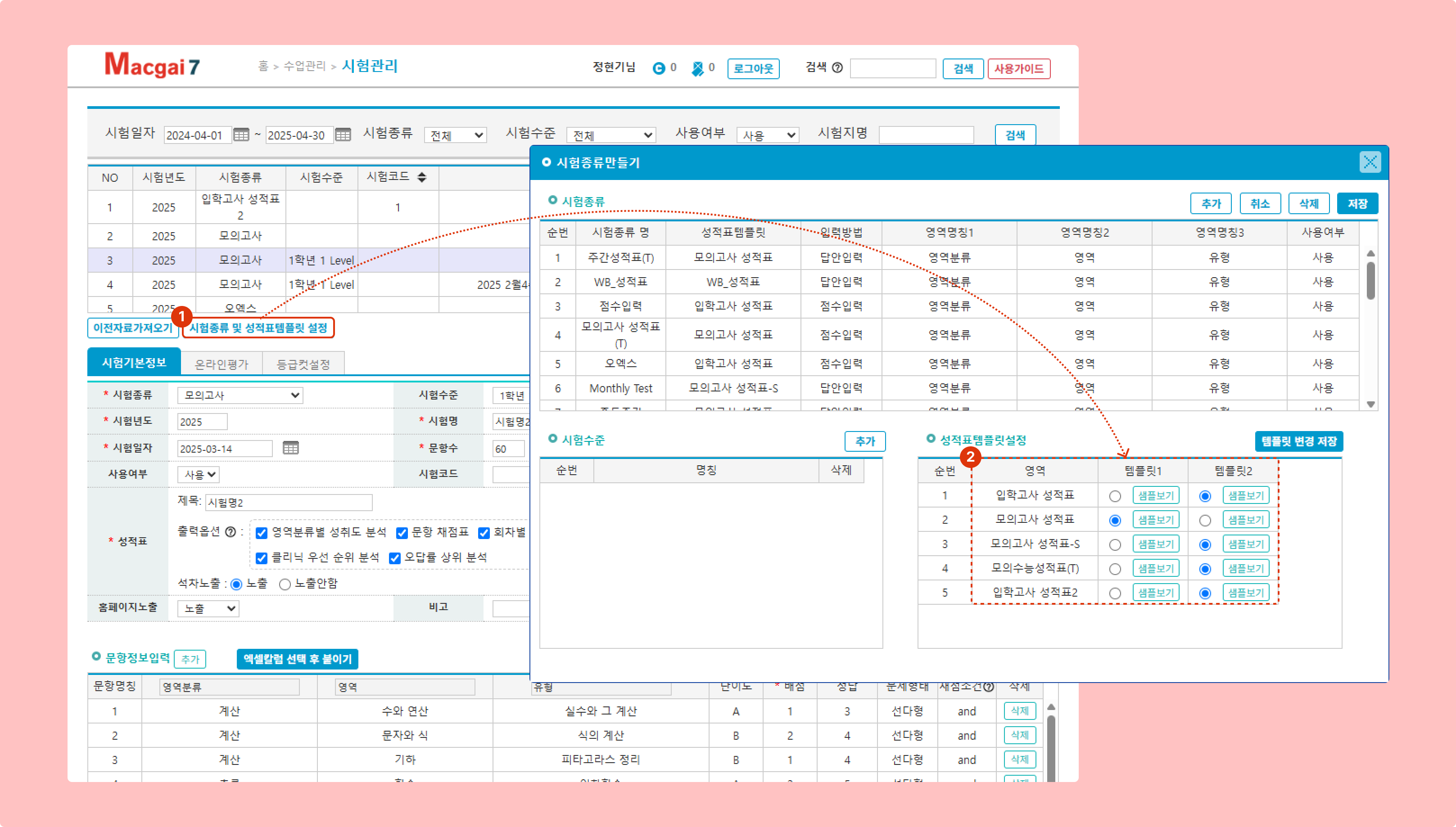Viewport: 1456px width, 827px height.
Task: Click the 시험코드 column sort arrows
Action: [x=422, y=177]
